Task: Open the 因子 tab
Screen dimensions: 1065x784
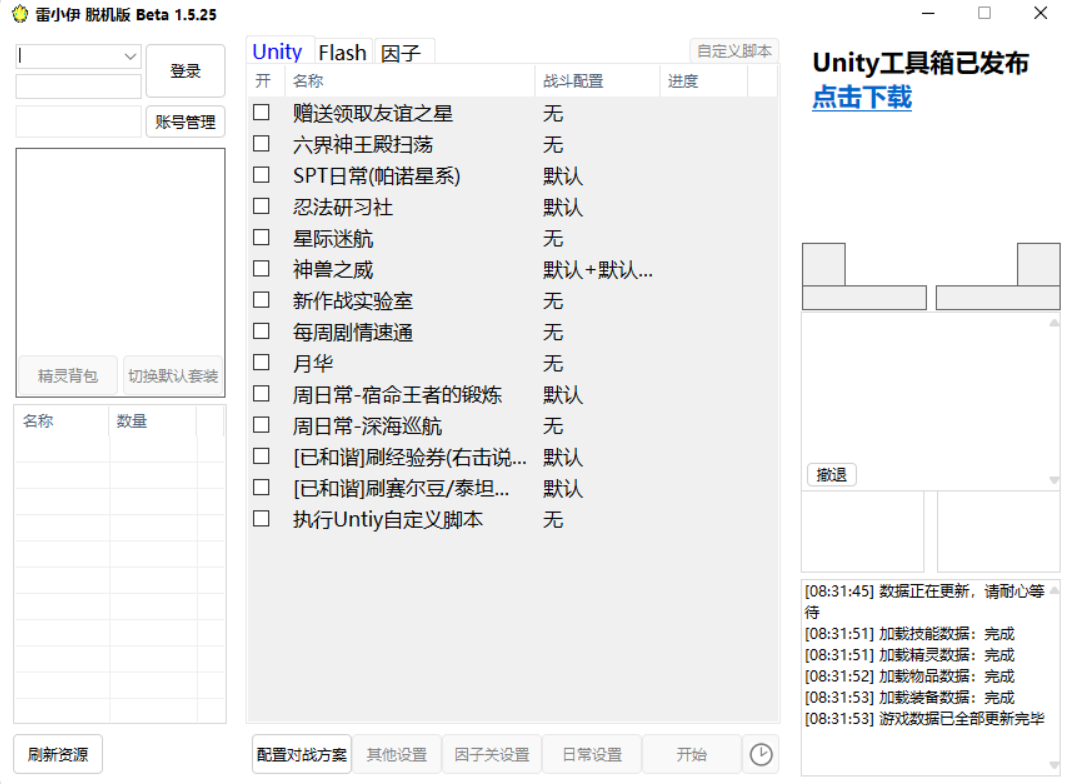Action: tap(401, 53)
